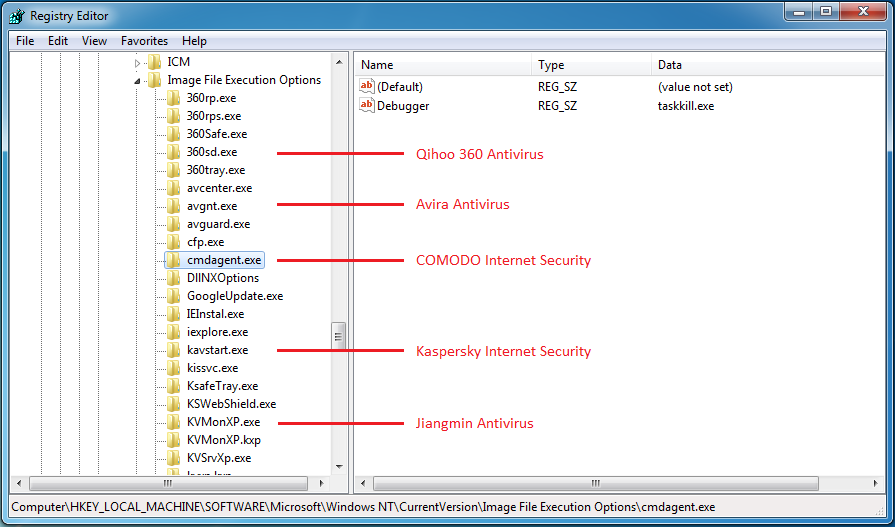Open the File menu
This screenshot has width=895, height=527.
click(x=25, y=41)
